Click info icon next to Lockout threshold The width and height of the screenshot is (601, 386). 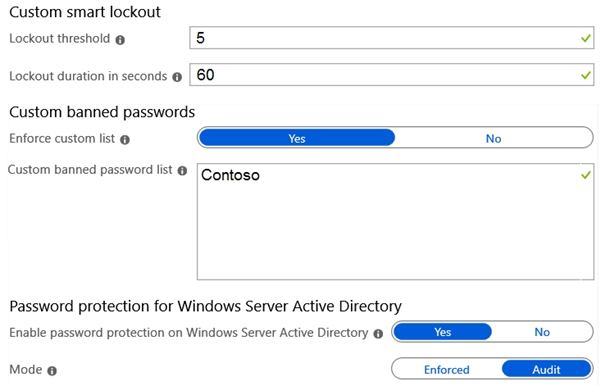[120, 40]
